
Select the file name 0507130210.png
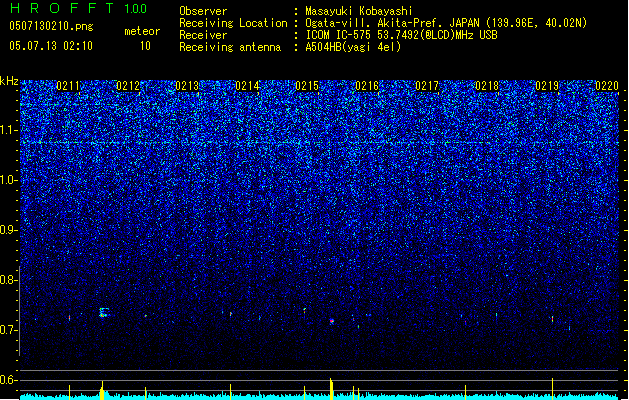tap(51, 26)
